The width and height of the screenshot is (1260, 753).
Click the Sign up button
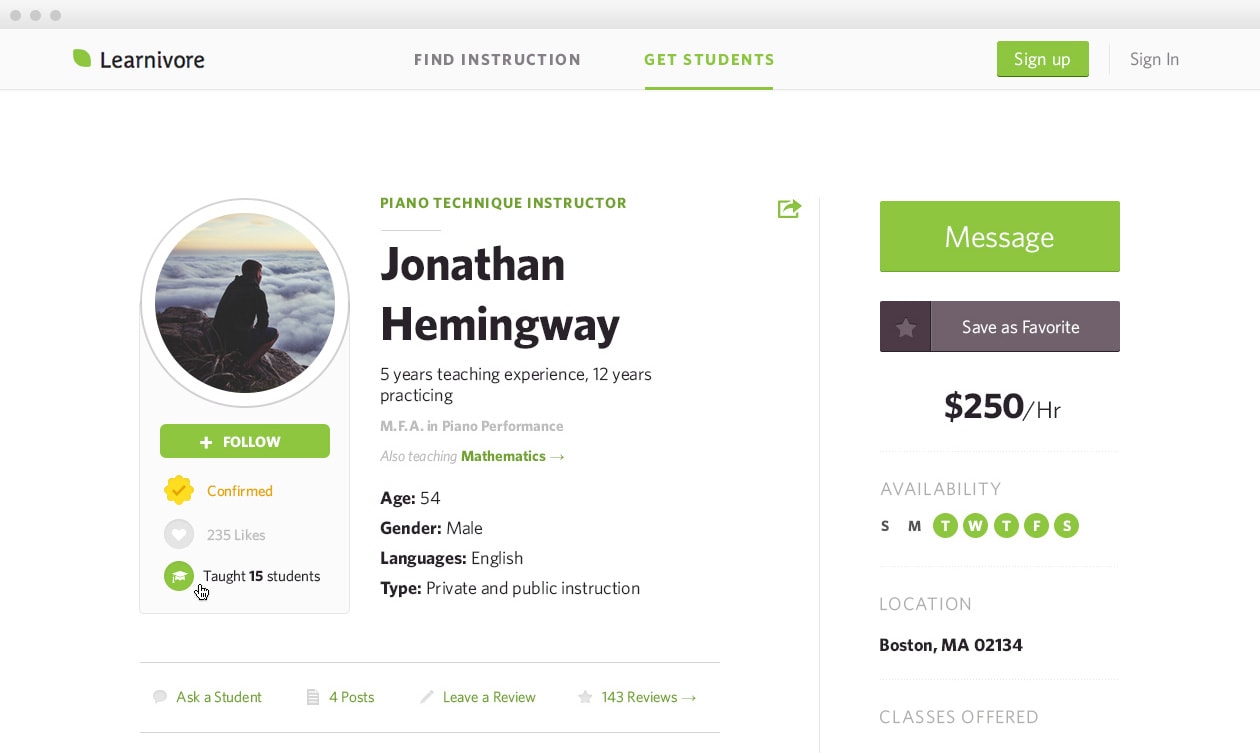coord(1042,59)
